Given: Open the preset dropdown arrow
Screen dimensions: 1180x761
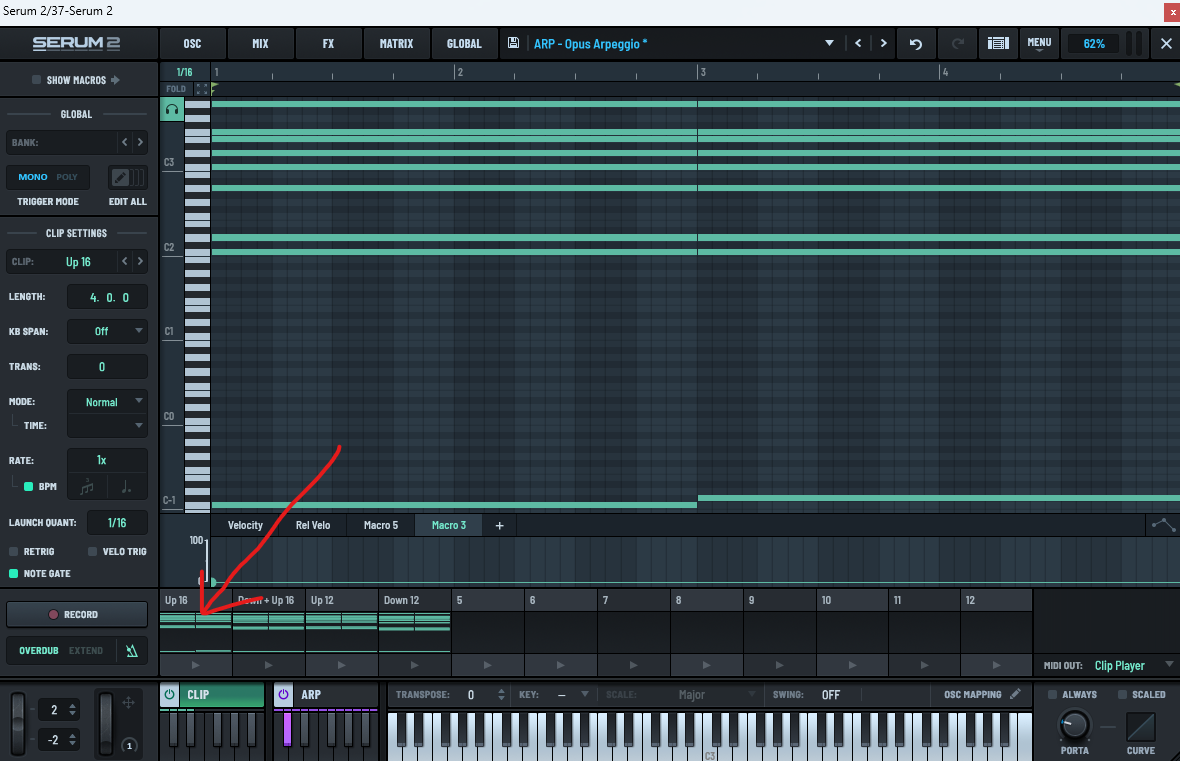Looking at the screenshot, I should click(x=829, y=43).
